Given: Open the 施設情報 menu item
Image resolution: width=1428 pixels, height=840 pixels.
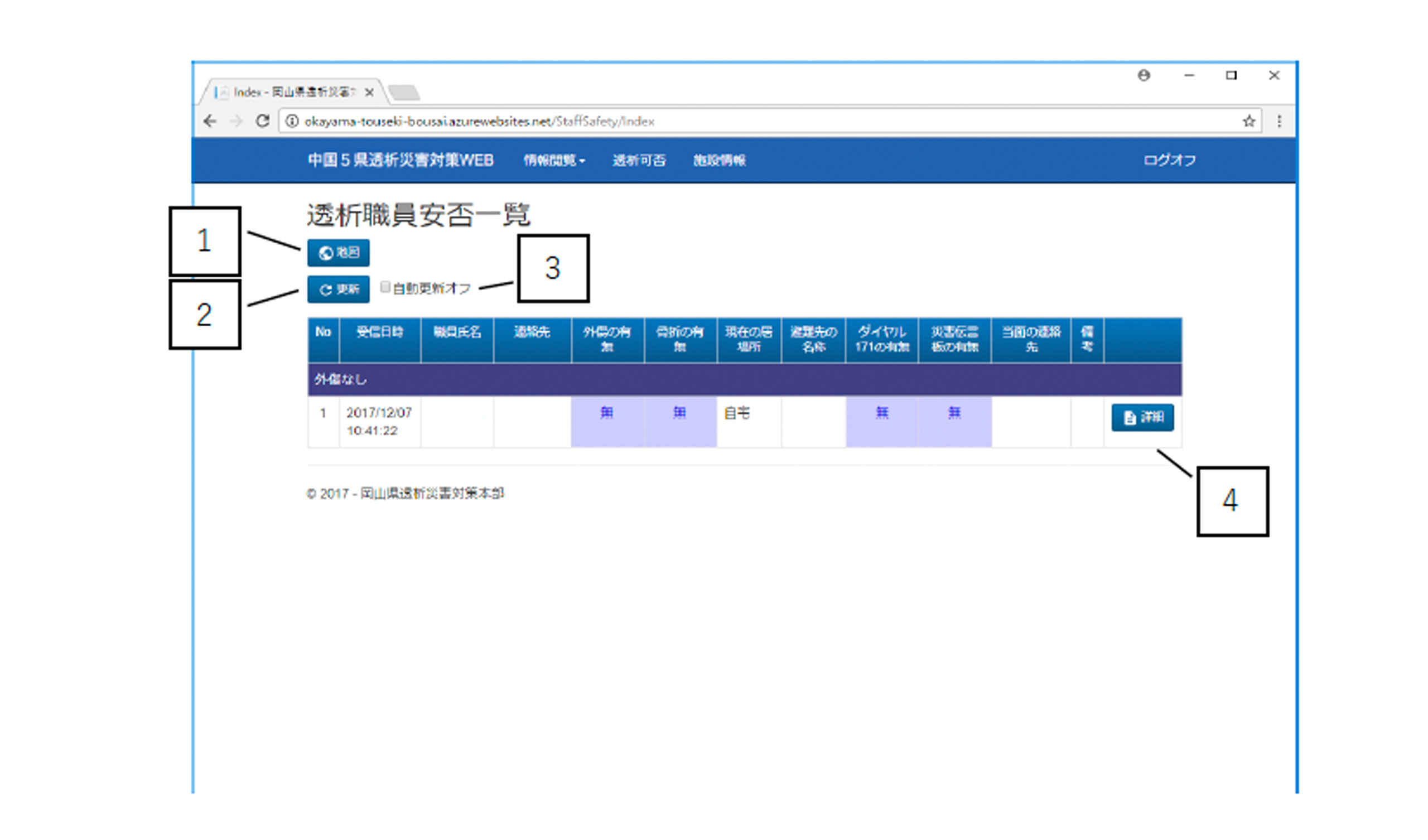Looking at the screenshot, I should click(719, 161).
